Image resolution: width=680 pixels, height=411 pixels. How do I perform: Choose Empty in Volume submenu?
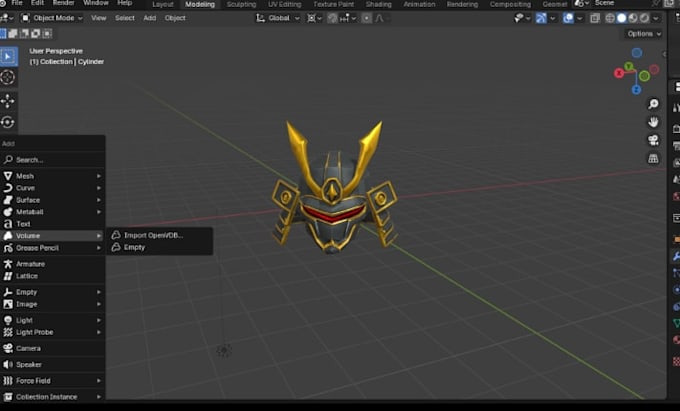(x=160, y=247)
